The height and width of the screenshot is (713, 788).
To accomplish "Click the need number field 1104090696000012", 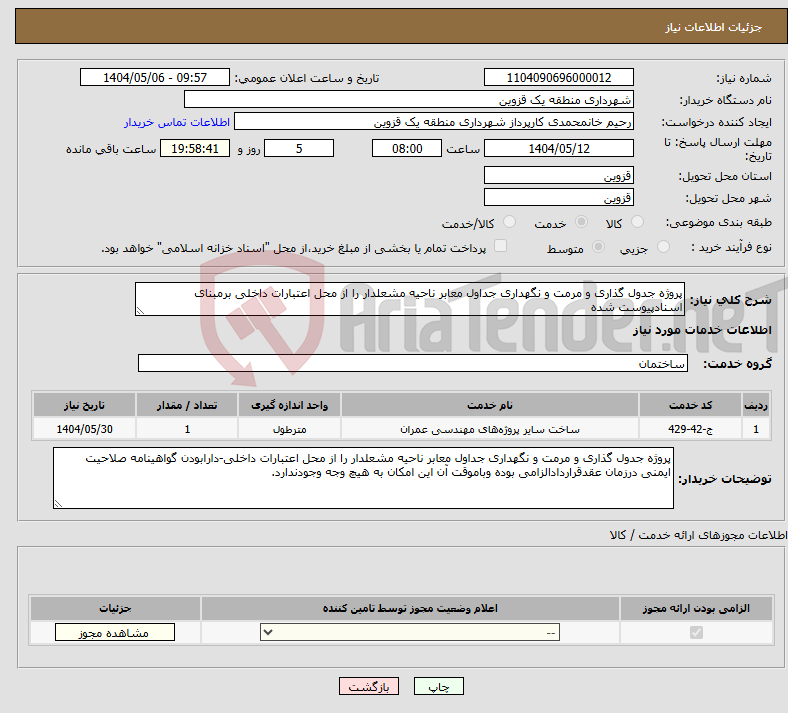I will coord(559,77).
